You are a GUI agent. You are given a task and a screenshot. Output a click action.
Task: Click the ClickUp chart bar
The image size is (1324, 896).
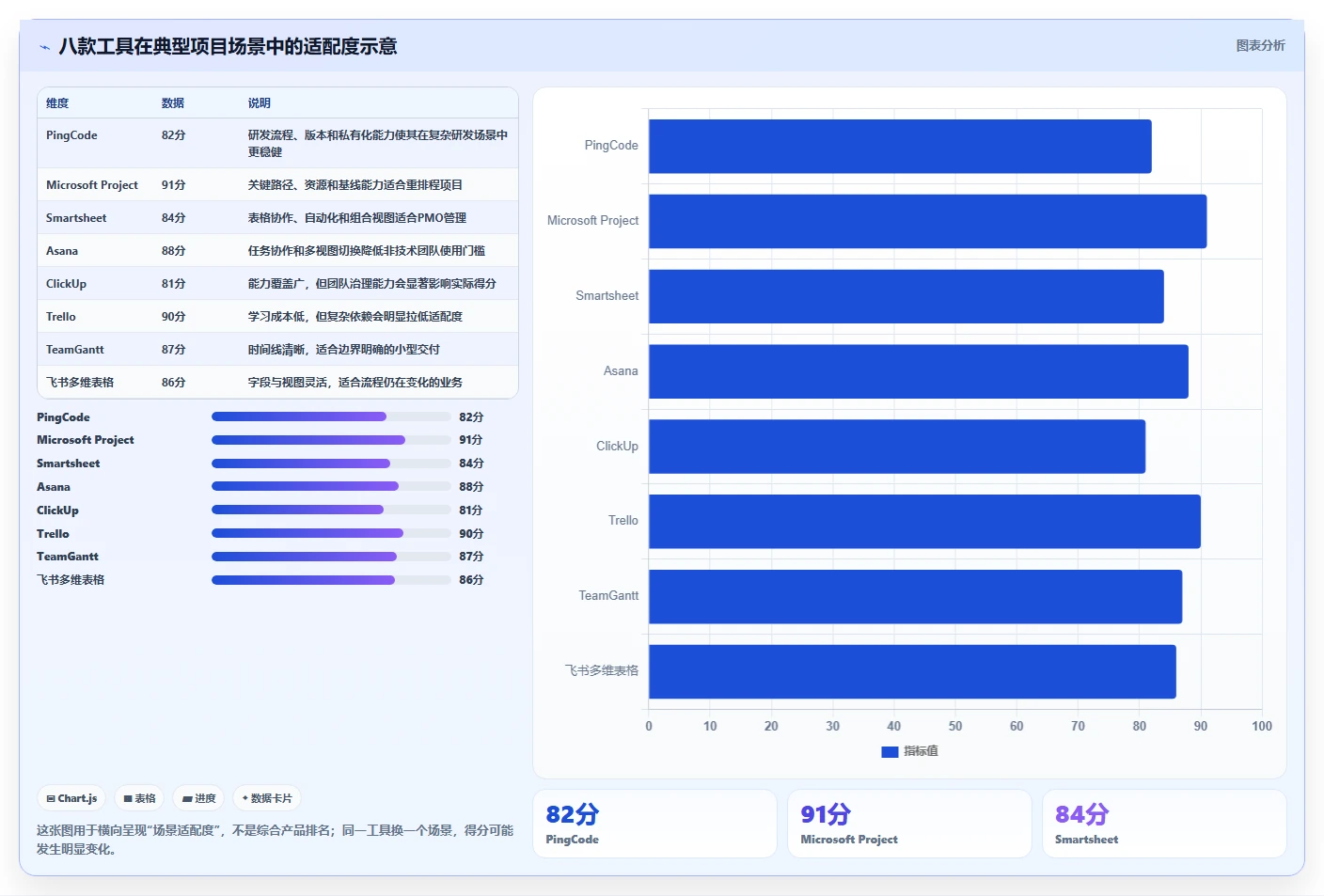tap(897, 447)
